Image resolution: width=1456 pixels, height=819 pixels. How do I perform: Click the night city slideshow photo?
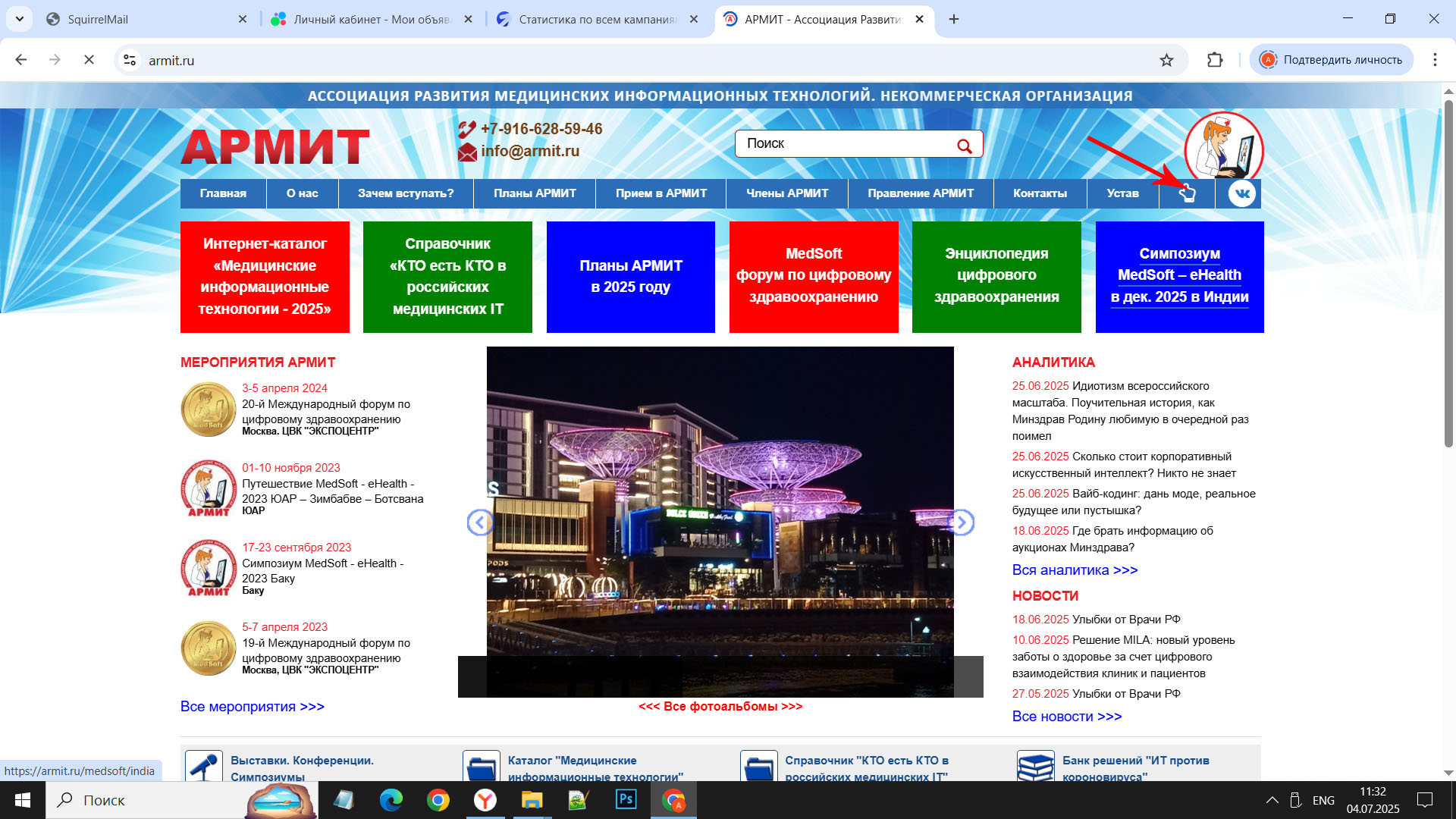[x=720, y=522]
